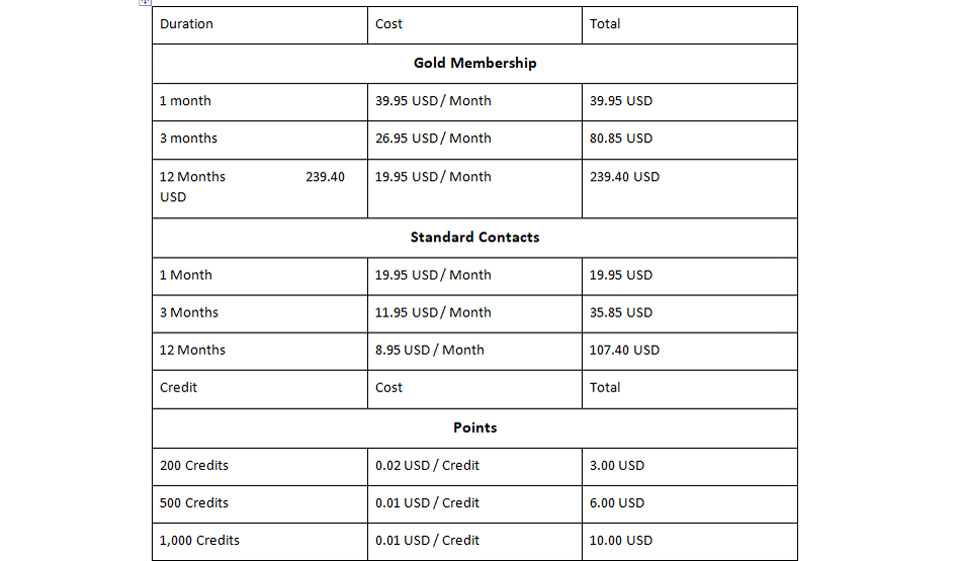Click the 39.95 USD / Month cost cell
The image size is (960, 561).
pos(433,101)
